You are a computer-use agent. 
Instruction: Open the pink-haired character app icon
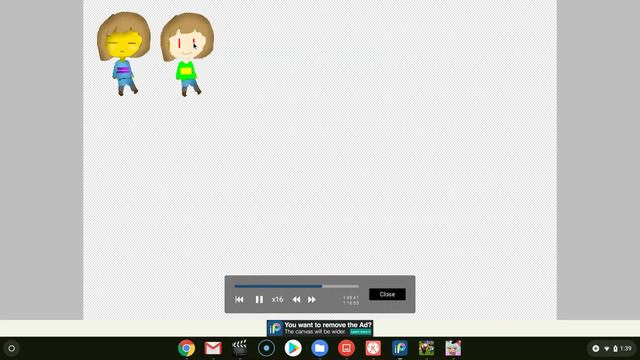pos(453,348)
